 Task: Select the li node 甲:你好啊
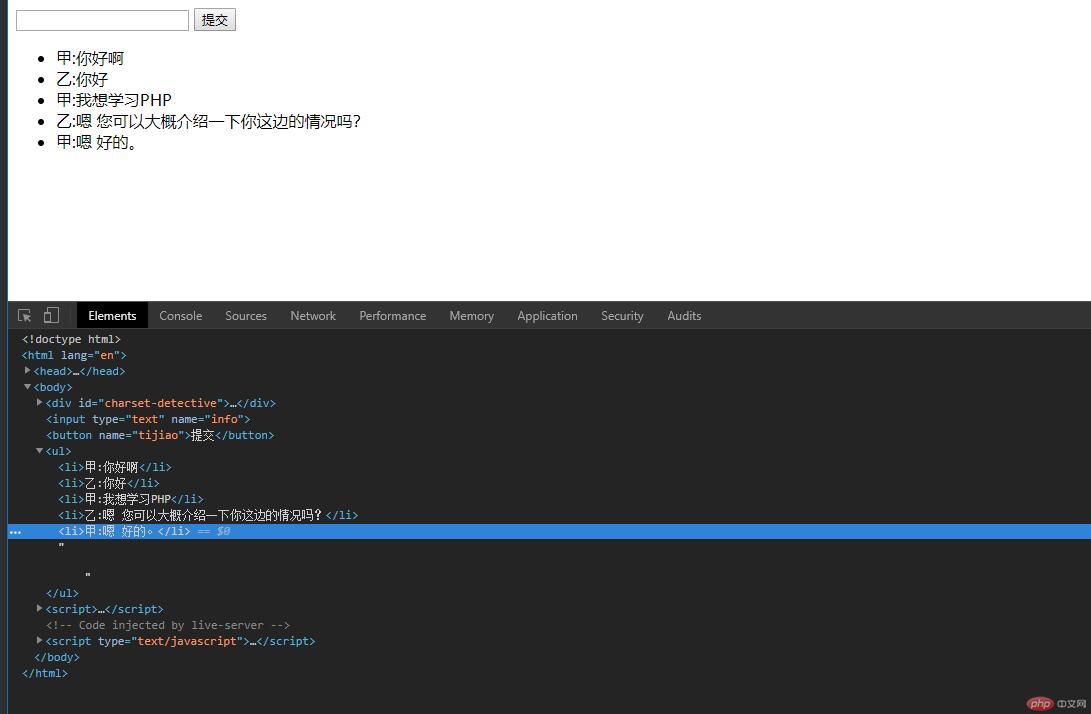pos(115,467)
